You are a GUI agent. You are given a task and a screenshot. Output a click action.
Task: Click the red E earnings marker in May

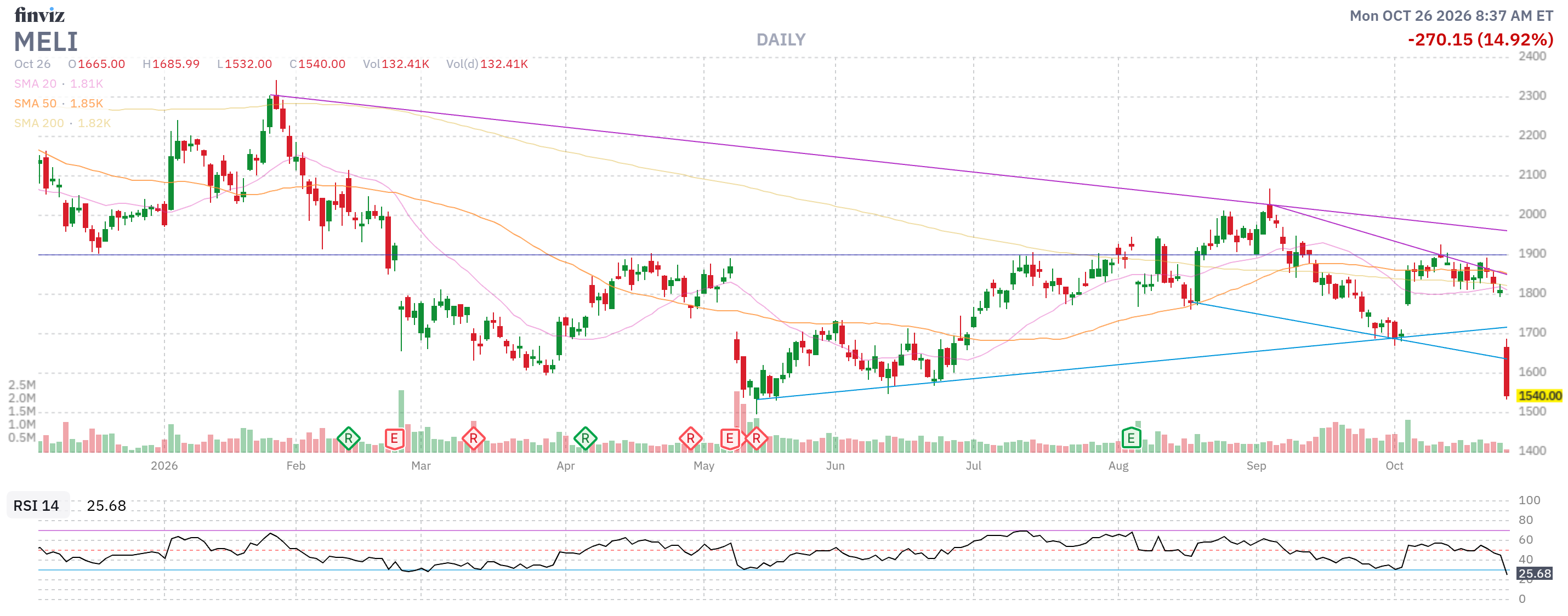[x=730, y=438]
